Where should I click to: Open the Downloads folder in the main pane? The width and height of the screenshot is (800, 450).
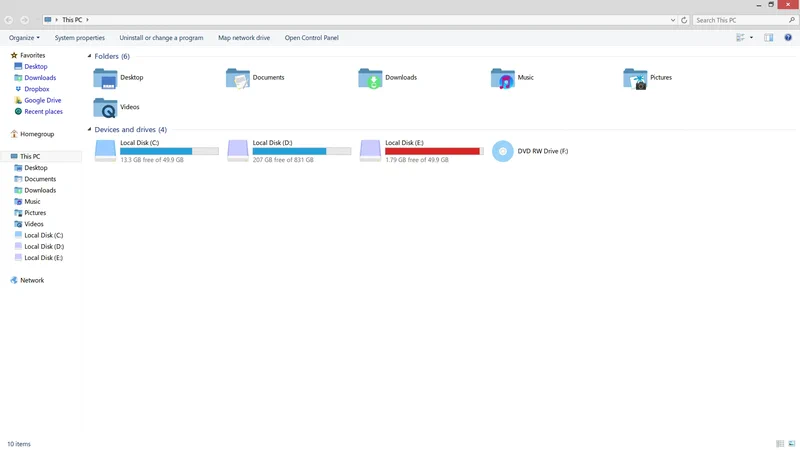[x=370, y=78]
